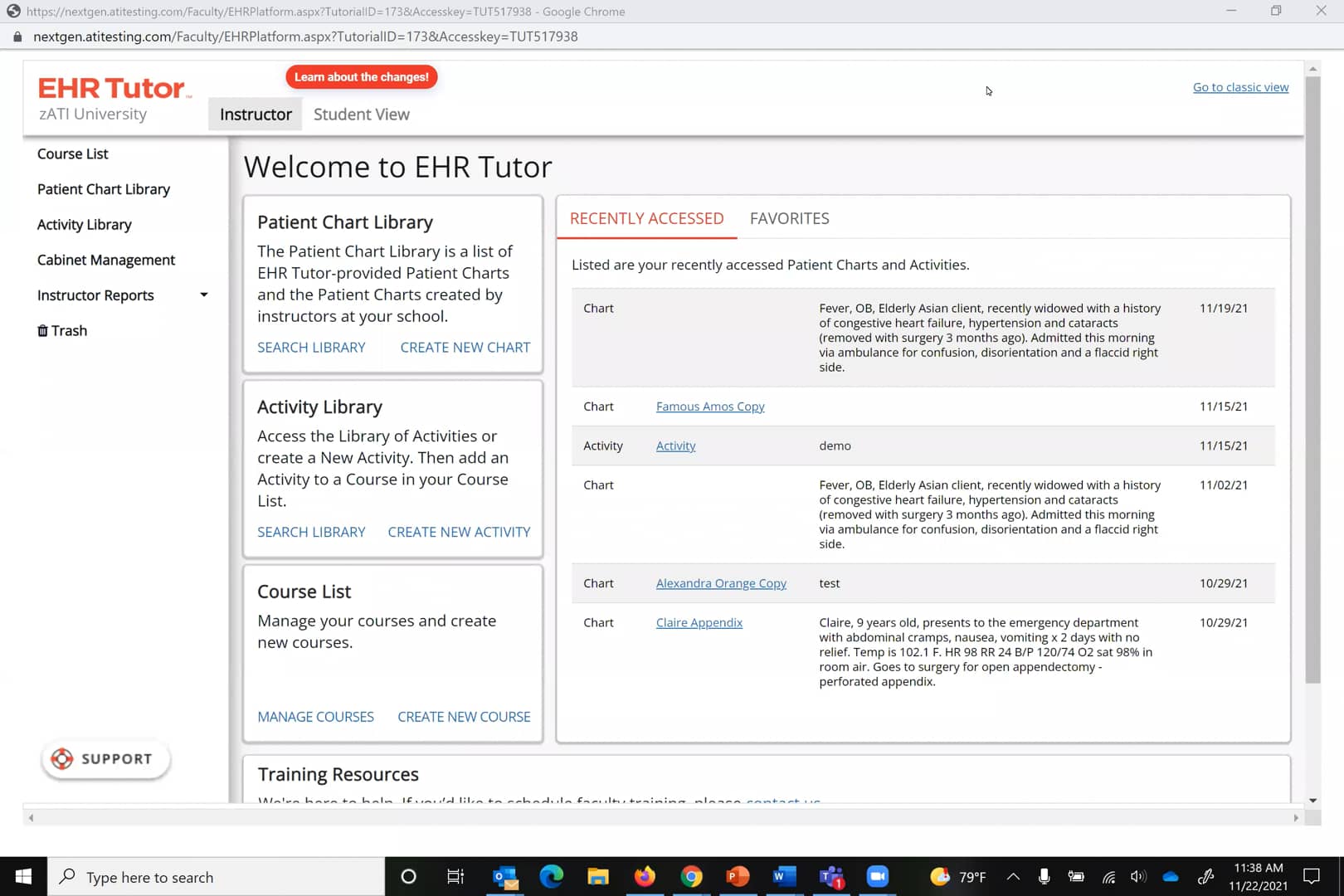Click the Go to classic view link
This screenshot has width=1344, height=896.
click(1240, 87)
